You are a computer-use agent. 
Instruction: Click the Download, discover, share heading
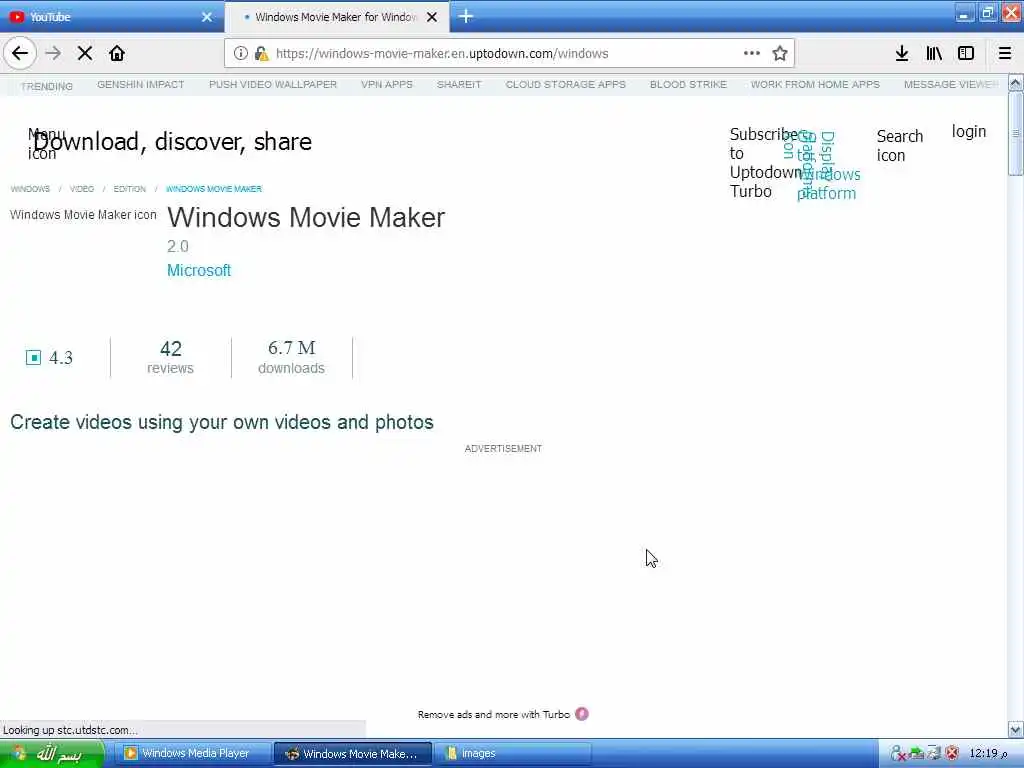pos(172,142)
